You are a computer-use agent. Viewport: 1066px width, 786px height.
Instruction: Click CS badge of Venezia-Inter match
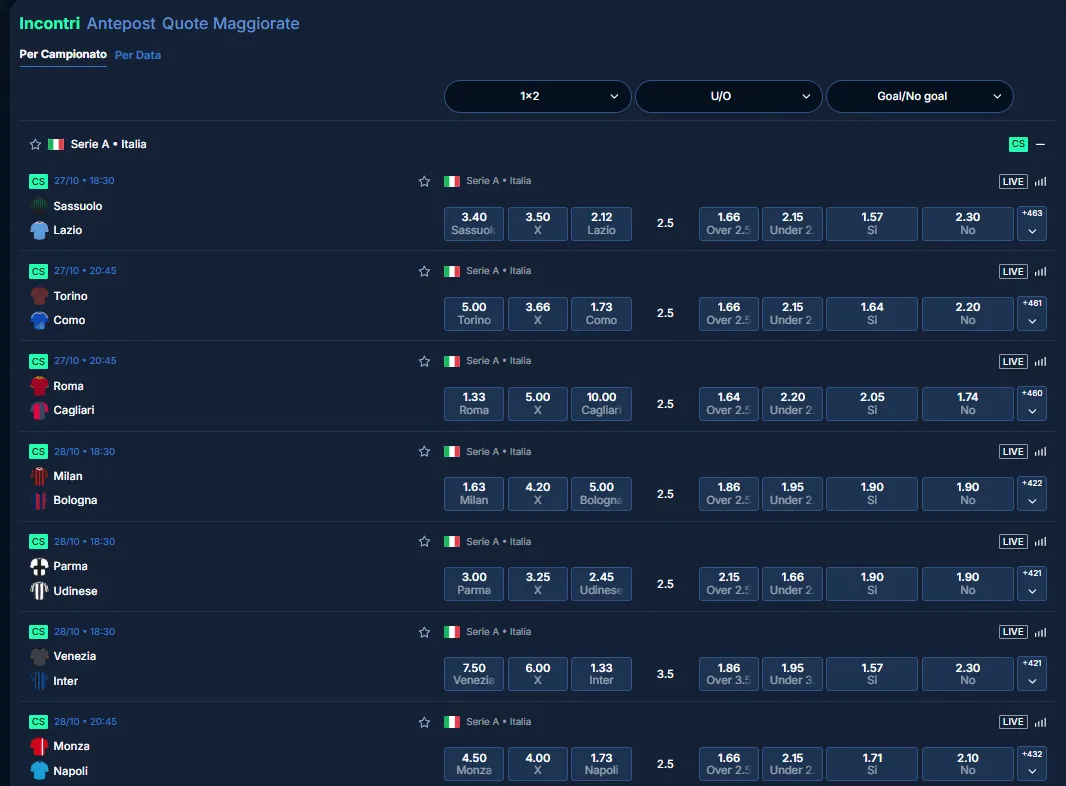(38, 632)
